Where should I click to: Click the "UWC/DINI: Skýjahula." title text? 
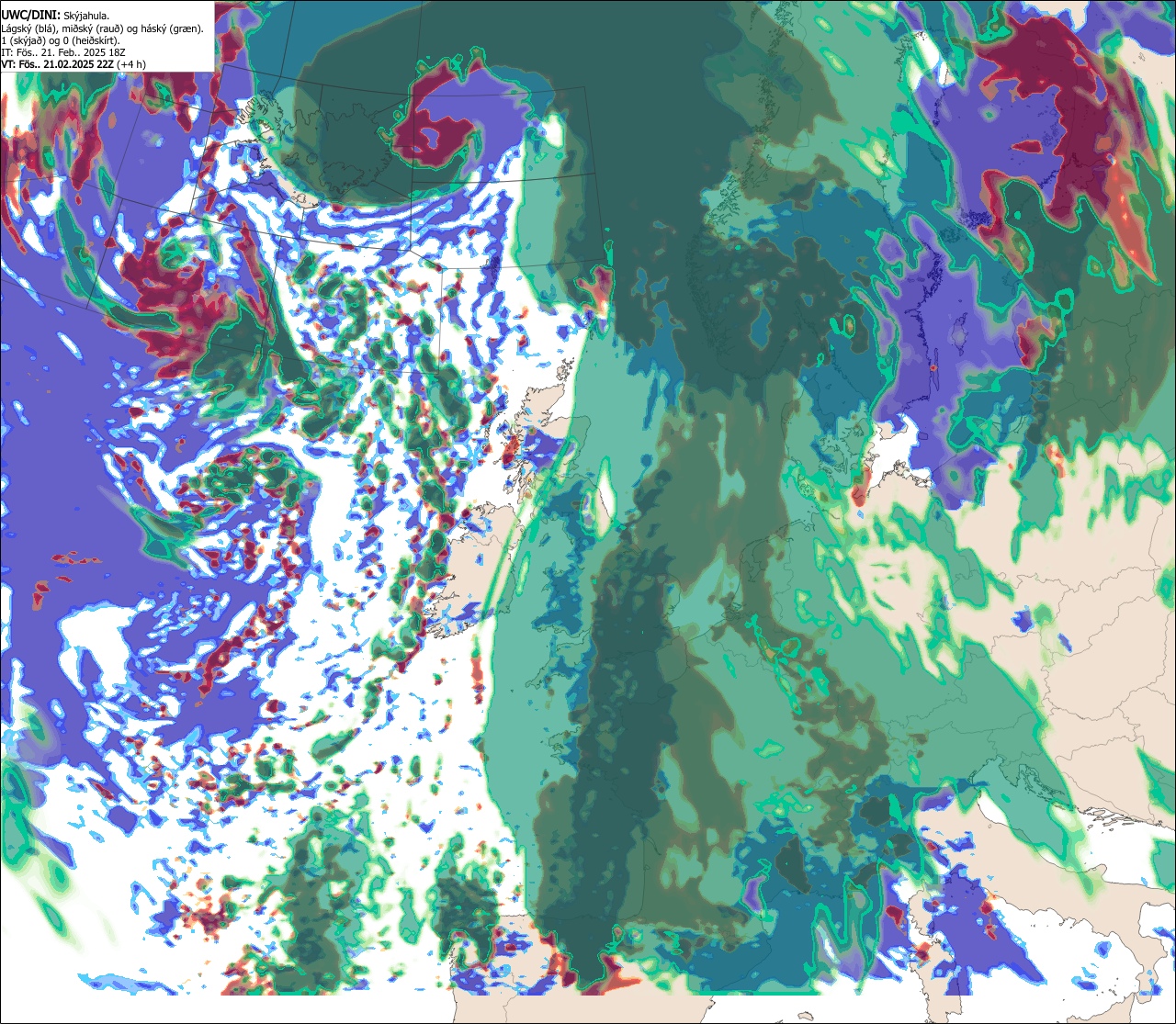[55, 15]
